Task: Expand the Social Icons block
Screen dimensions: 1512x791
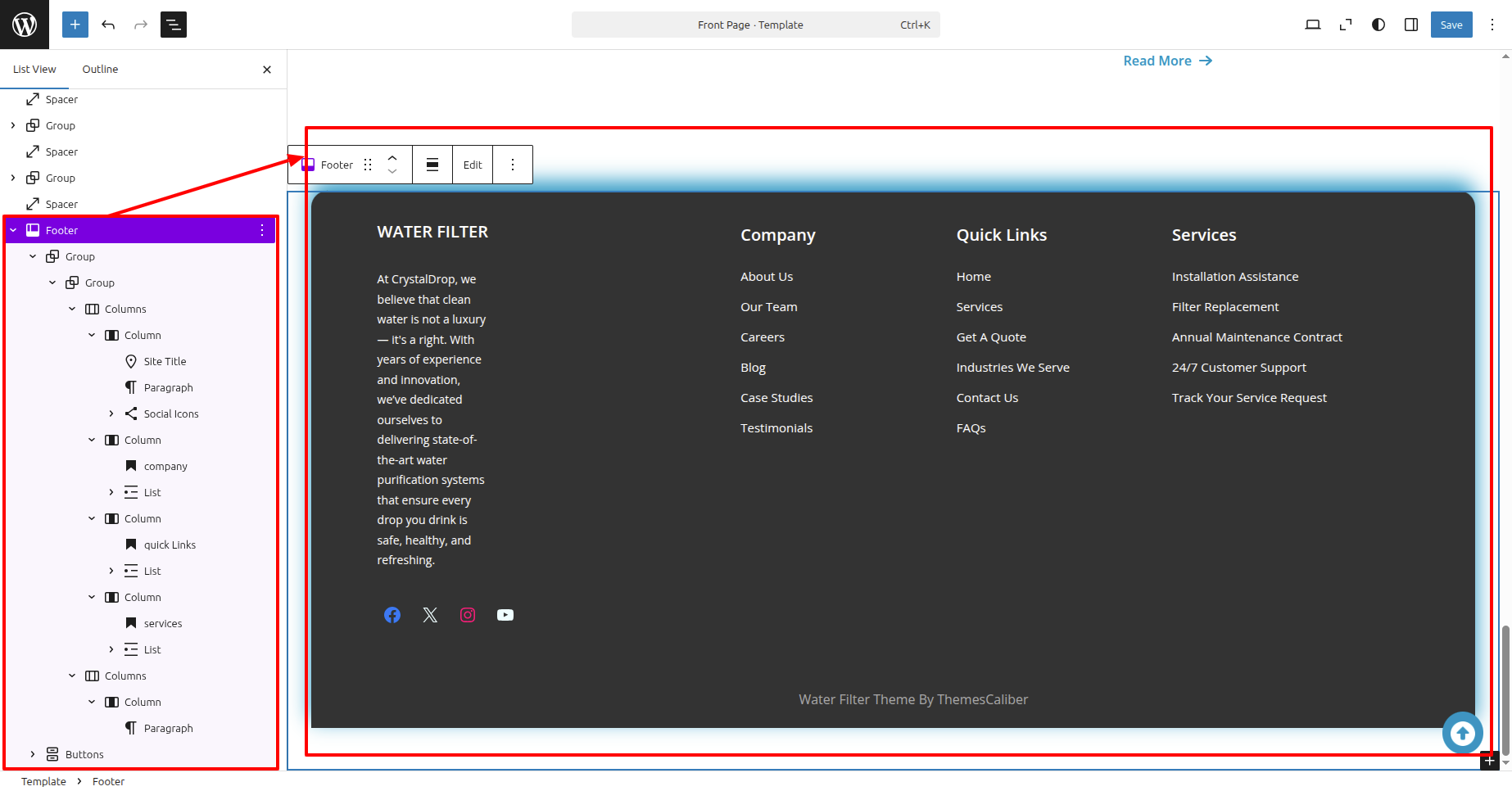Action: tap(111, 414)
